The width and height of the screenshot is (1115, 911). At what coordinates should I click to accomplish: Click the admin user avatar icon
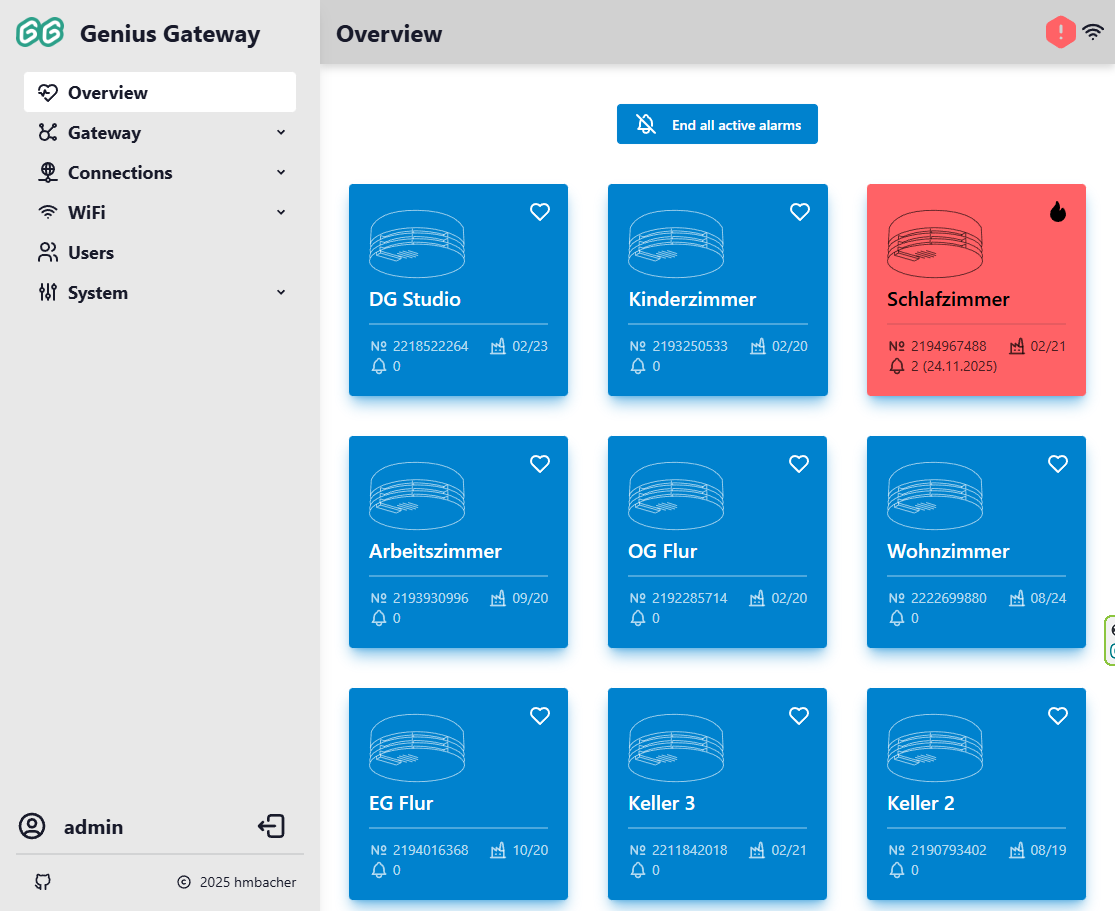click(x=33, y=827)
